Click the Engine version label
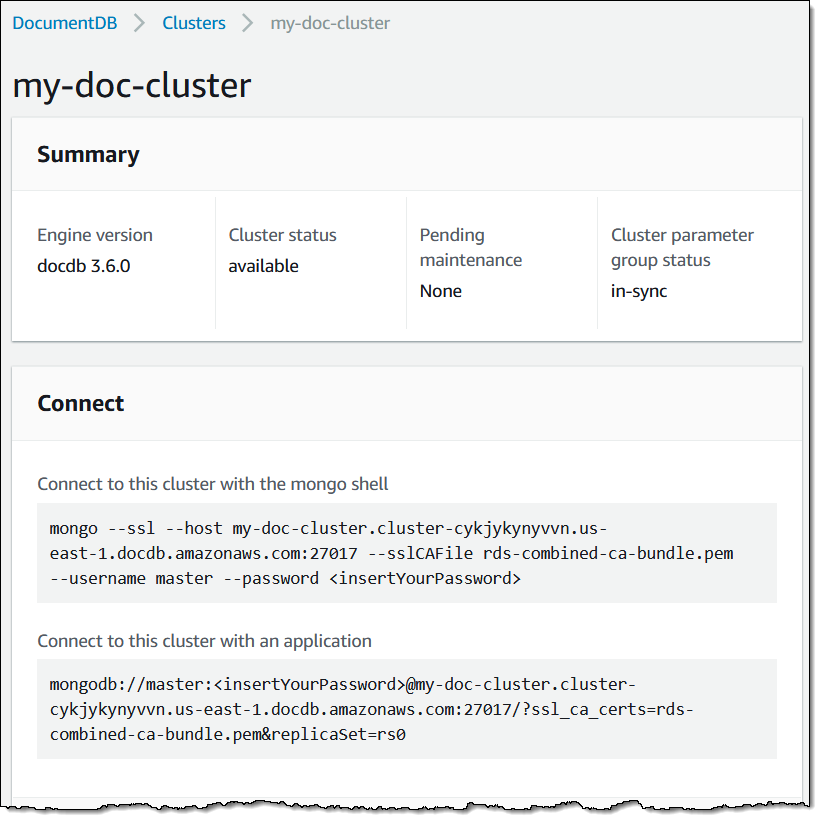This screenshot has height=820, width=820. (x=95, y=236)
